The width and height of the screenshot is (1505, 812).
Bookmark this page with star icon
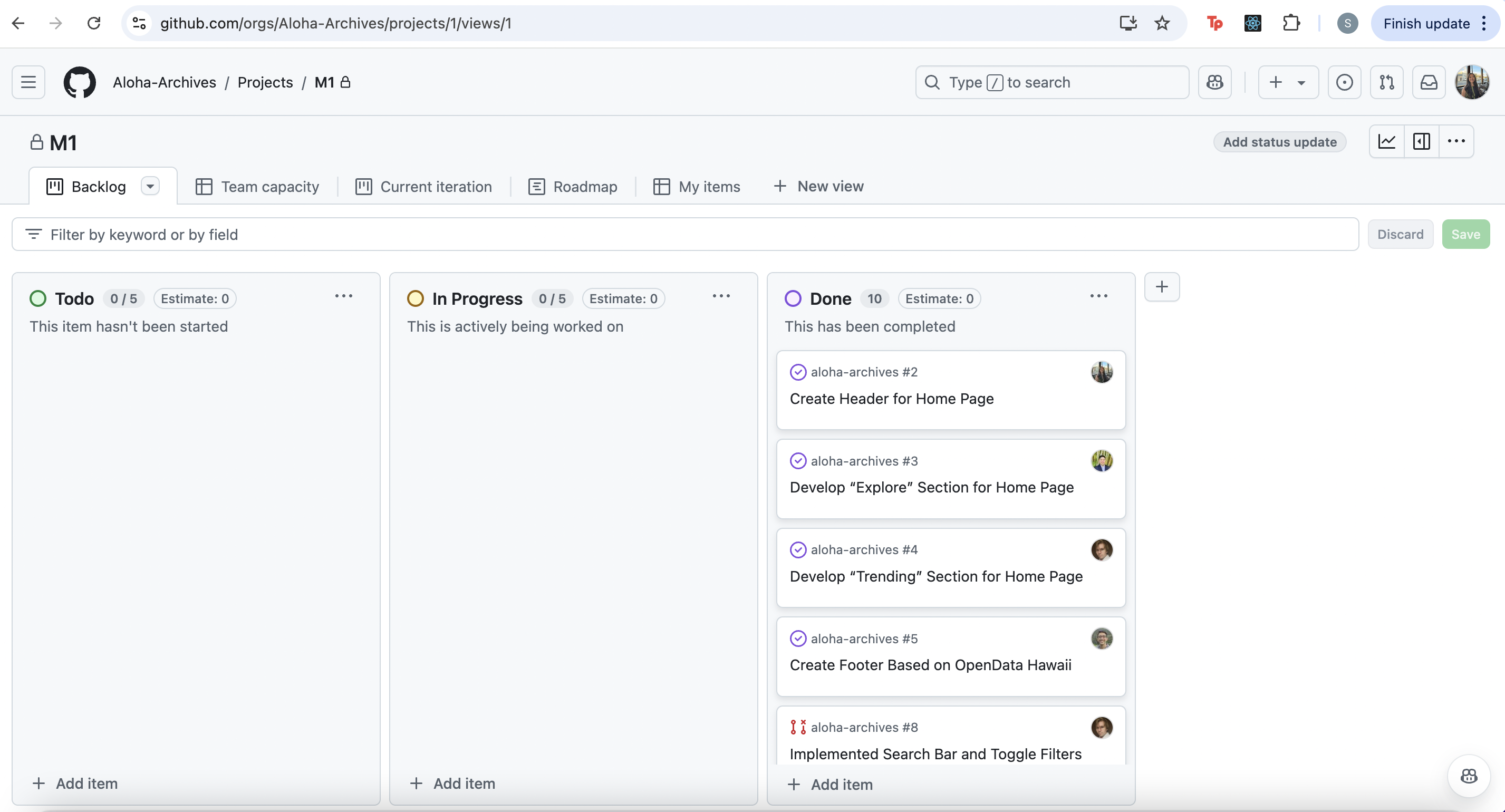coord(1162,23)
